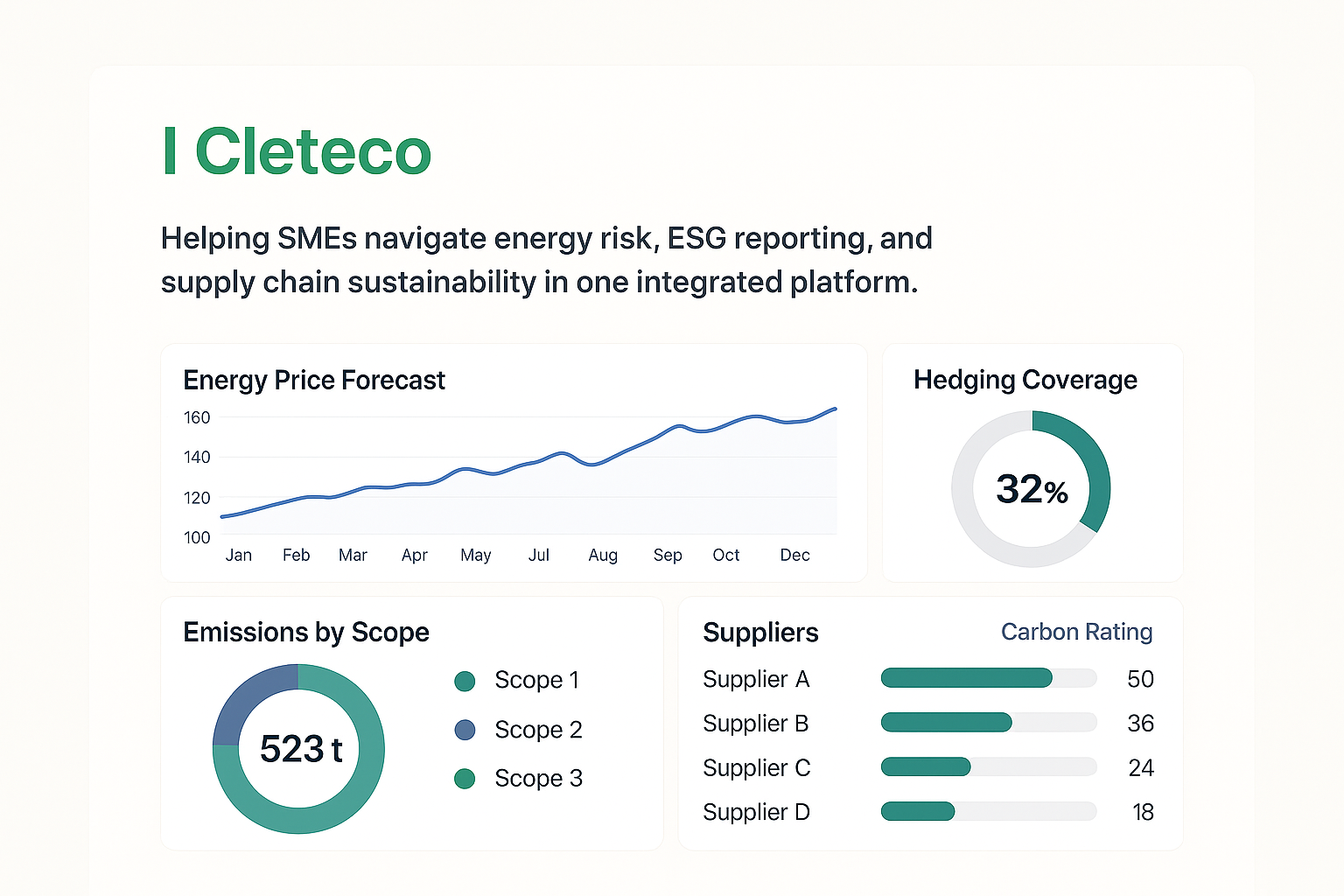Click the Suppliers panel heading
This screenshot has height=896, width=1344.
click(760, 633)
